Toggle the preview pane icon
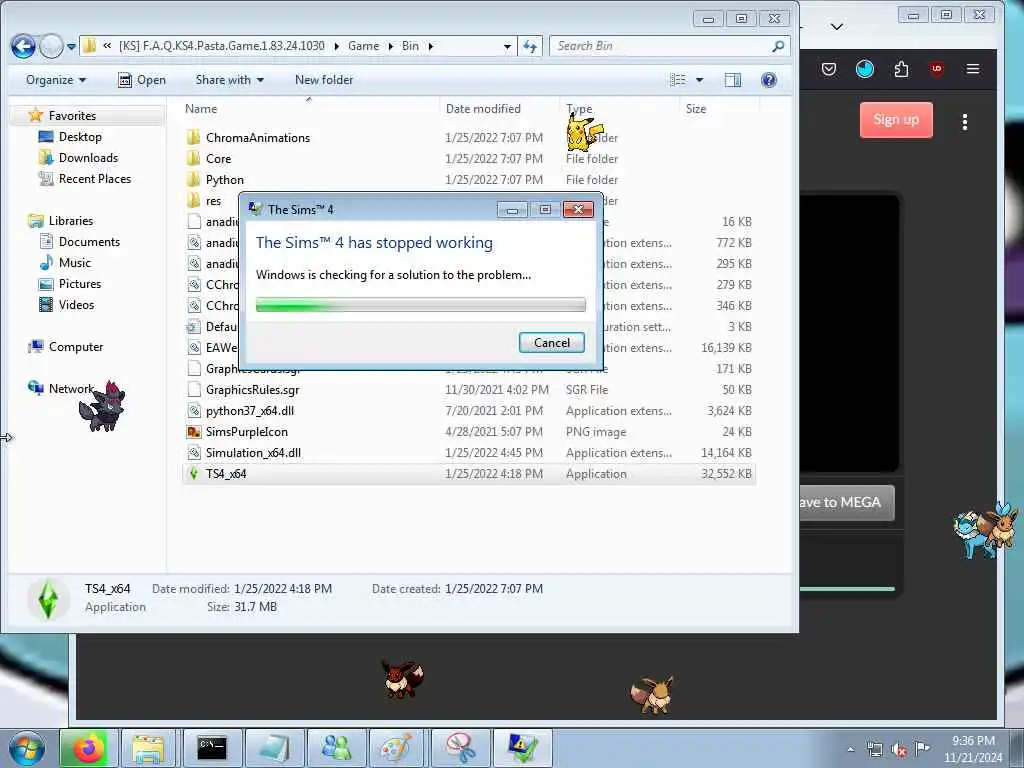Viewport: 1024px width, 768px height. [733, 80]
